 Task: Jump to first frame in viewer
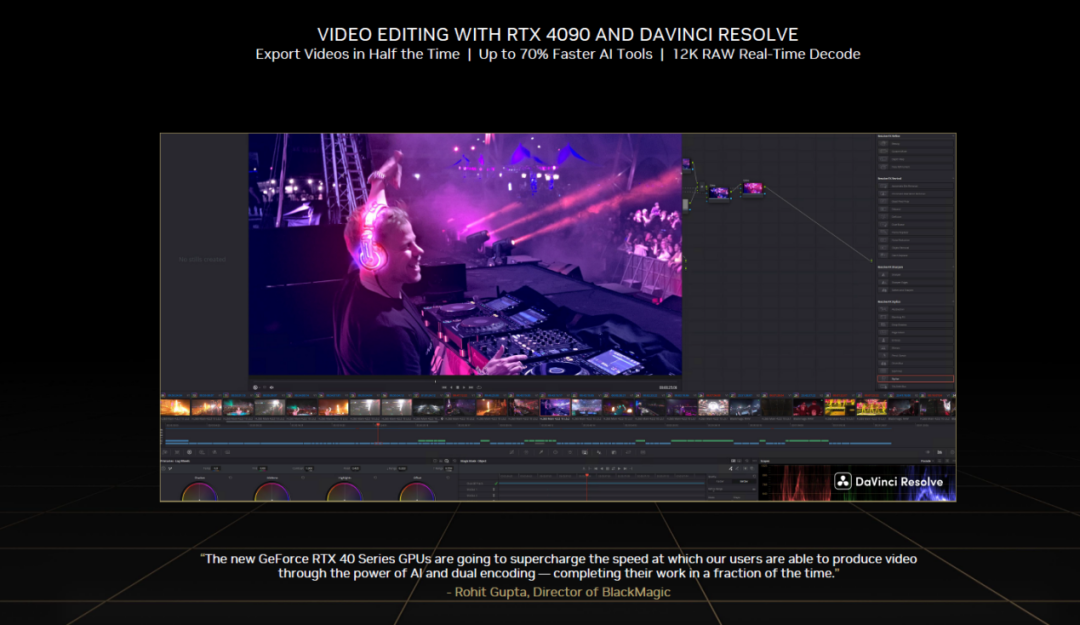click(x=444, y=387)
